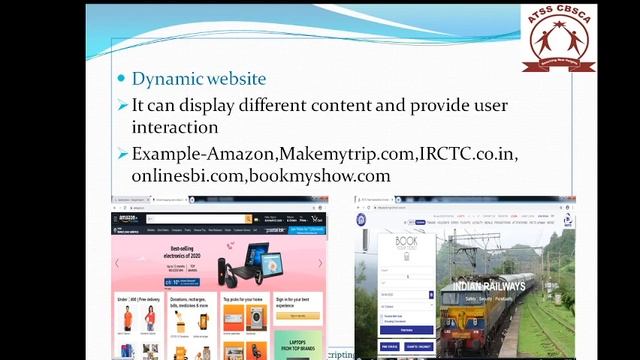Viewport: 640px width, 360px height.
Task: Click the Indian Railways round logo
Action: (361, 220)
